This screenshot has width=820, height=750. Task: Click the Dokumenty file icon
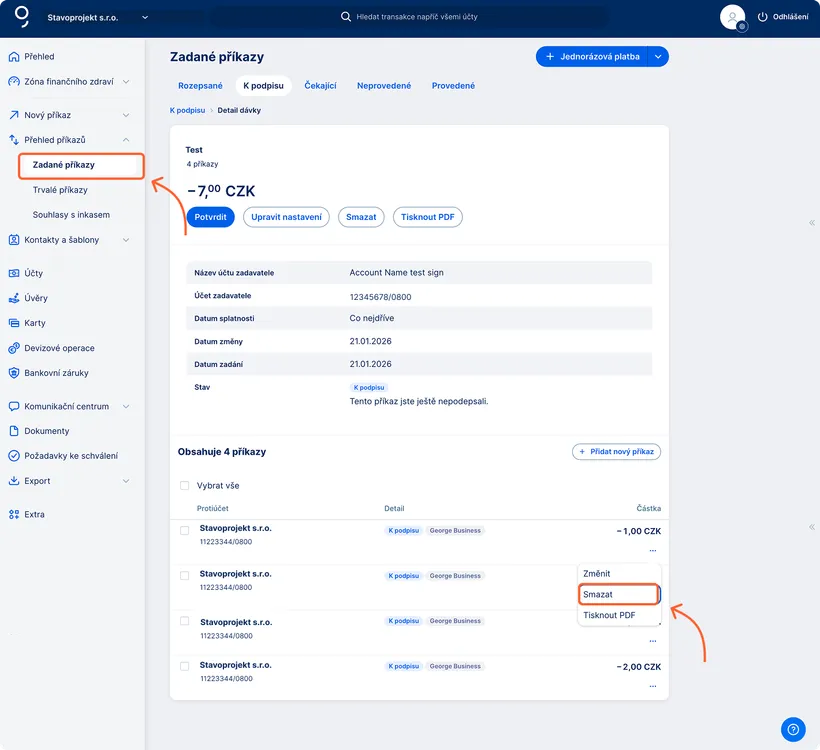point(14,431)
